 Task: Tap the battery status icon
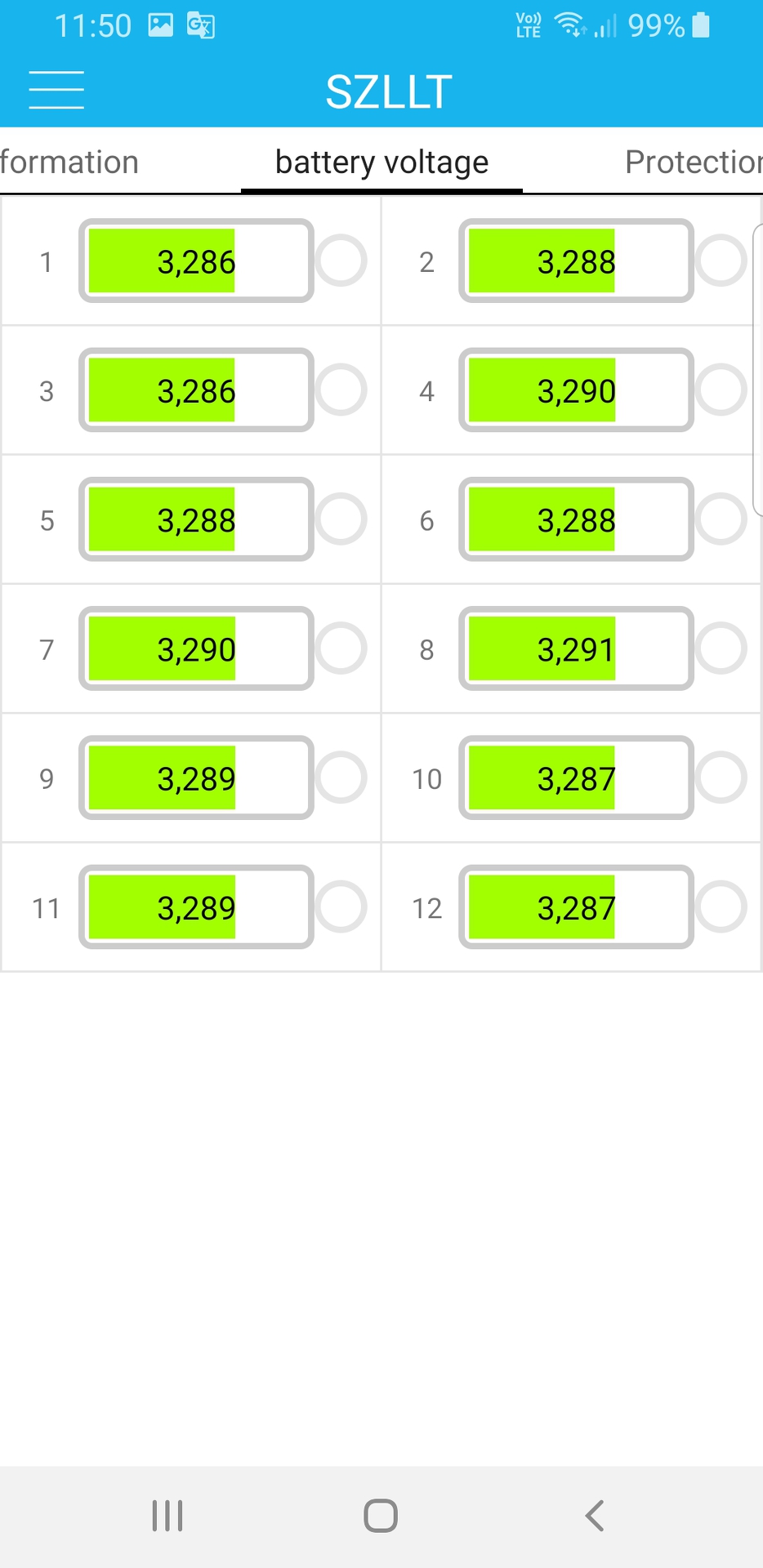click(x=701, y=25)
